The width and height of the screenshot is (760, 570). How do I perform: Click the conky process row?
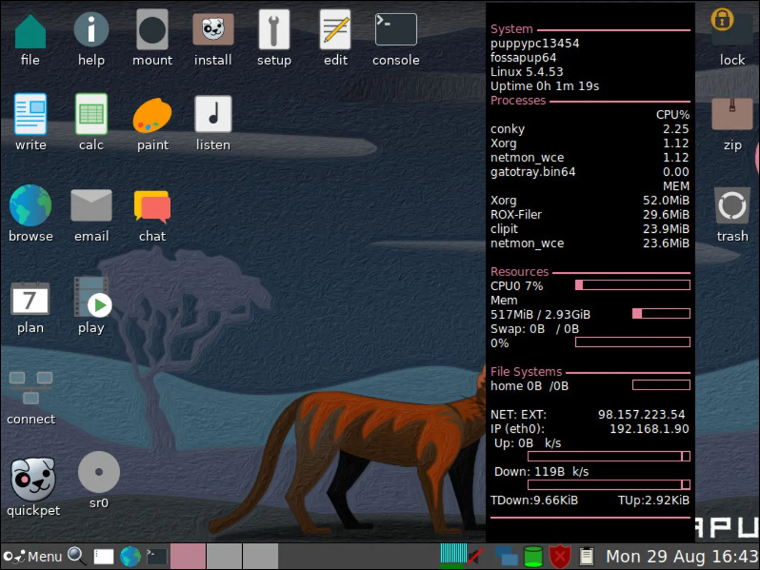tap(589, 129)
